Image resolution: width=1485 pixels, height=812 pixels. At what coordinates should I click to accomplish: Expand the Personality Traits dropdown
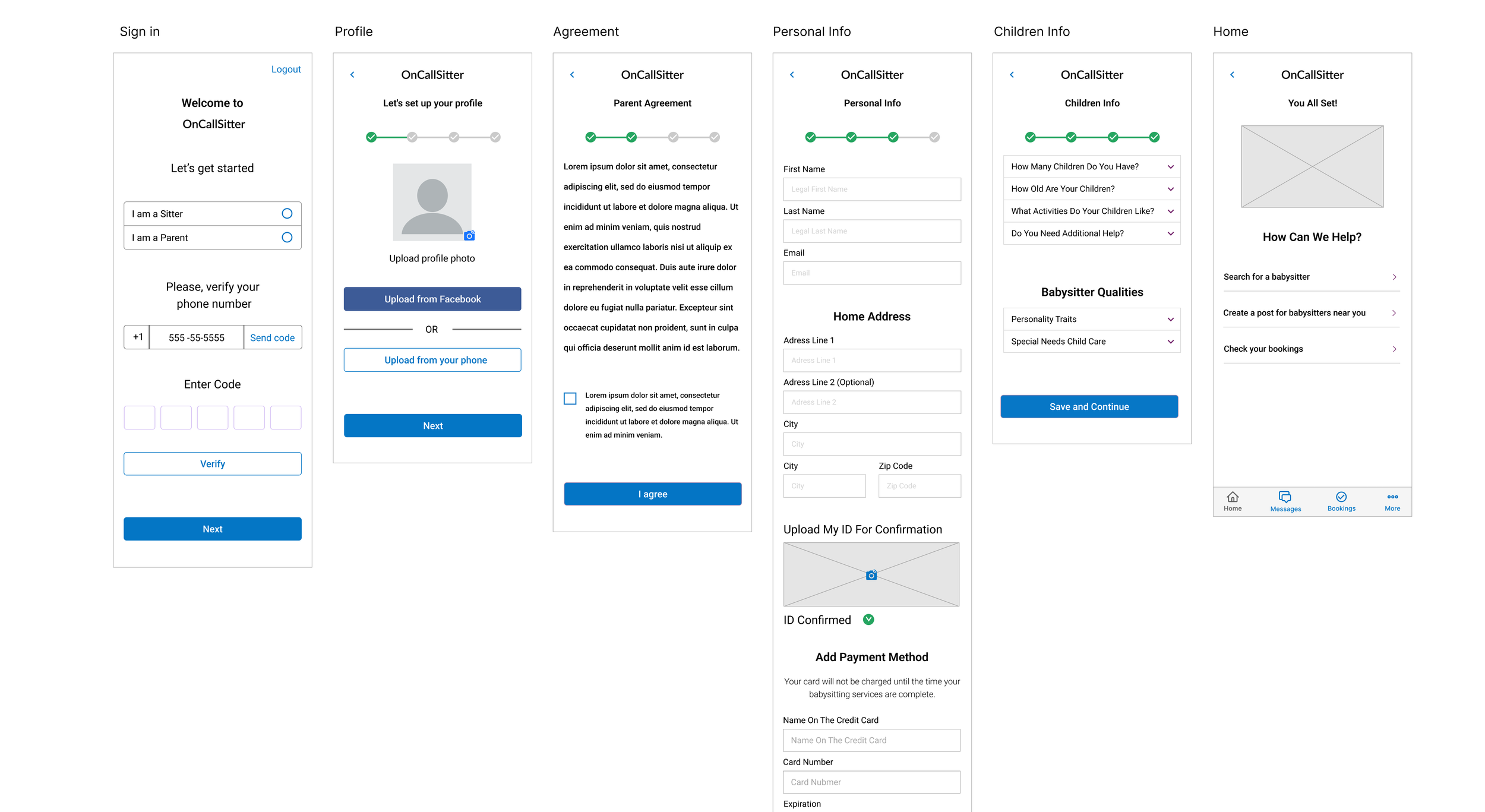[x=1170, y=320]
